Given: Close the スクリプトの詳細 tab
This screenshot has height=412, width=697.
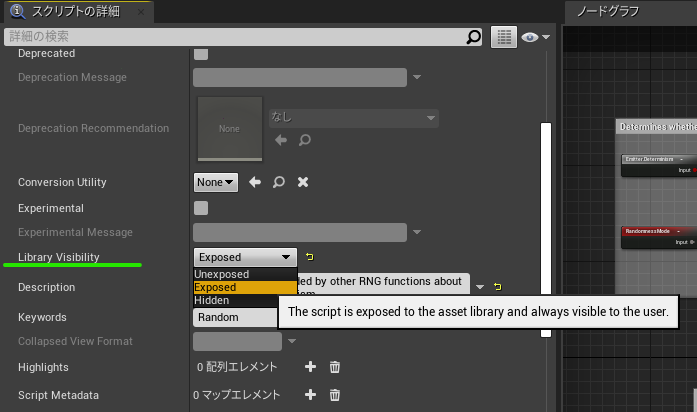Looking at the screenshot, I should (141, 12).
